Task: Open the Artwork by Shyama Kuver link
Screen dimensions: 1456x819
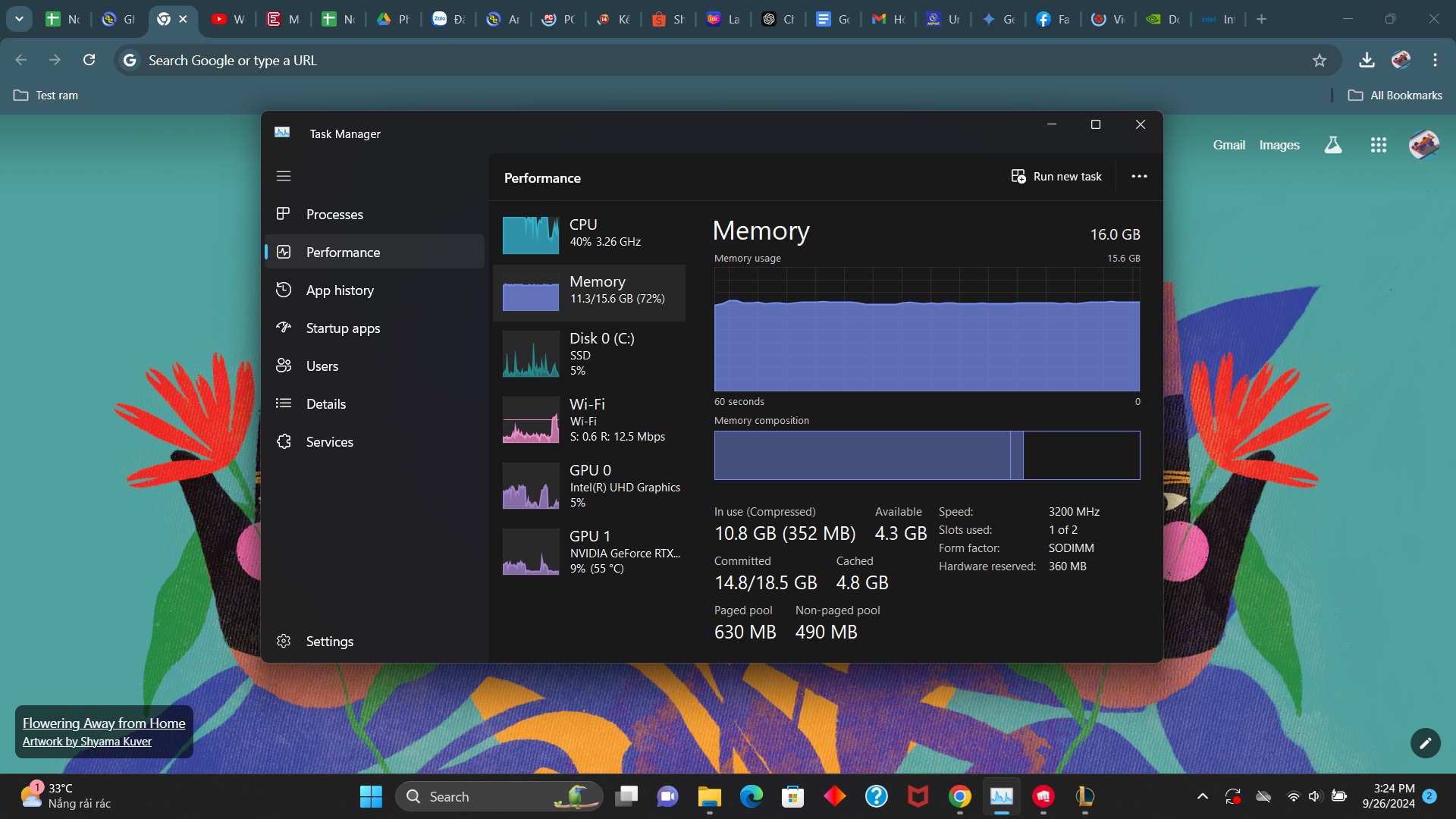Action: coord(87,742)
